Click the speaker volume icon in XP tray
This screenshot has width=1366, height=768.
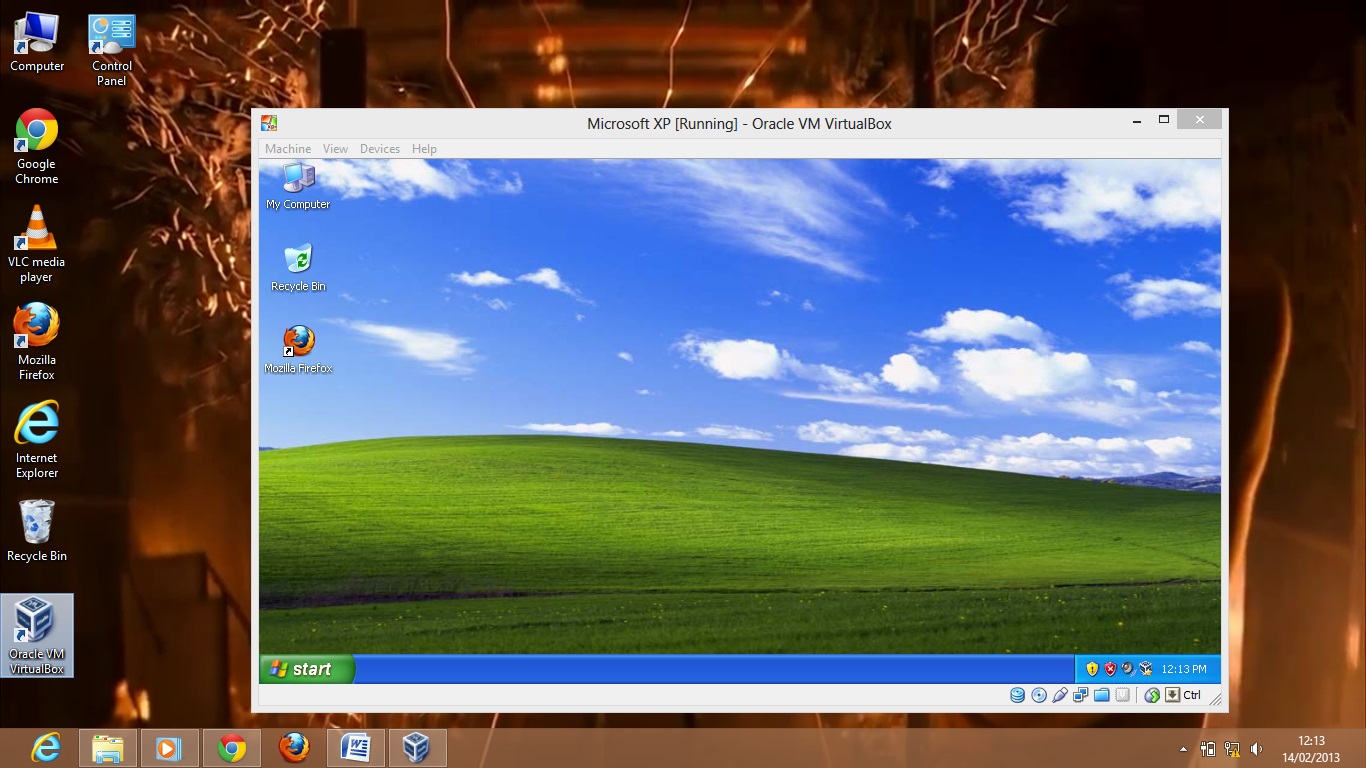point(1128,668)
